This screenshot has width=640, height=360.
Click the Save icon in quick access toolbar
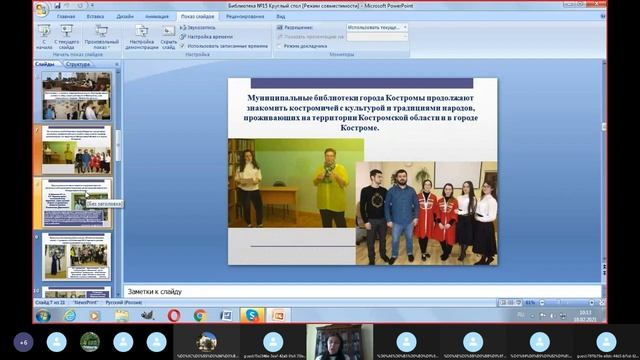pyautogui.click(x=58, y=6)
